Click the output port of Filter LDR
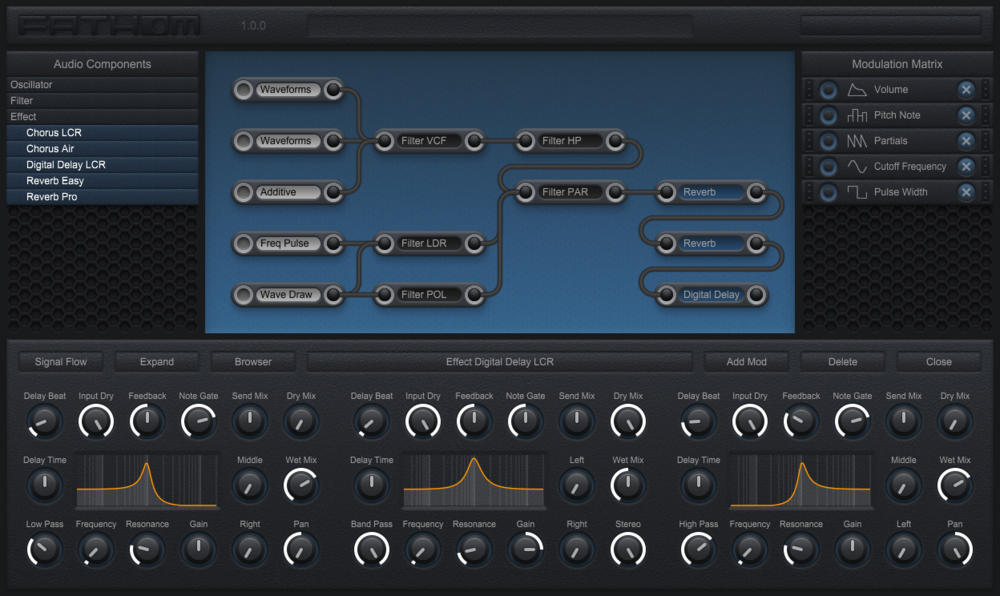Image resolution: width=1000 pixels, height=596 pixels. click(474, 243)
